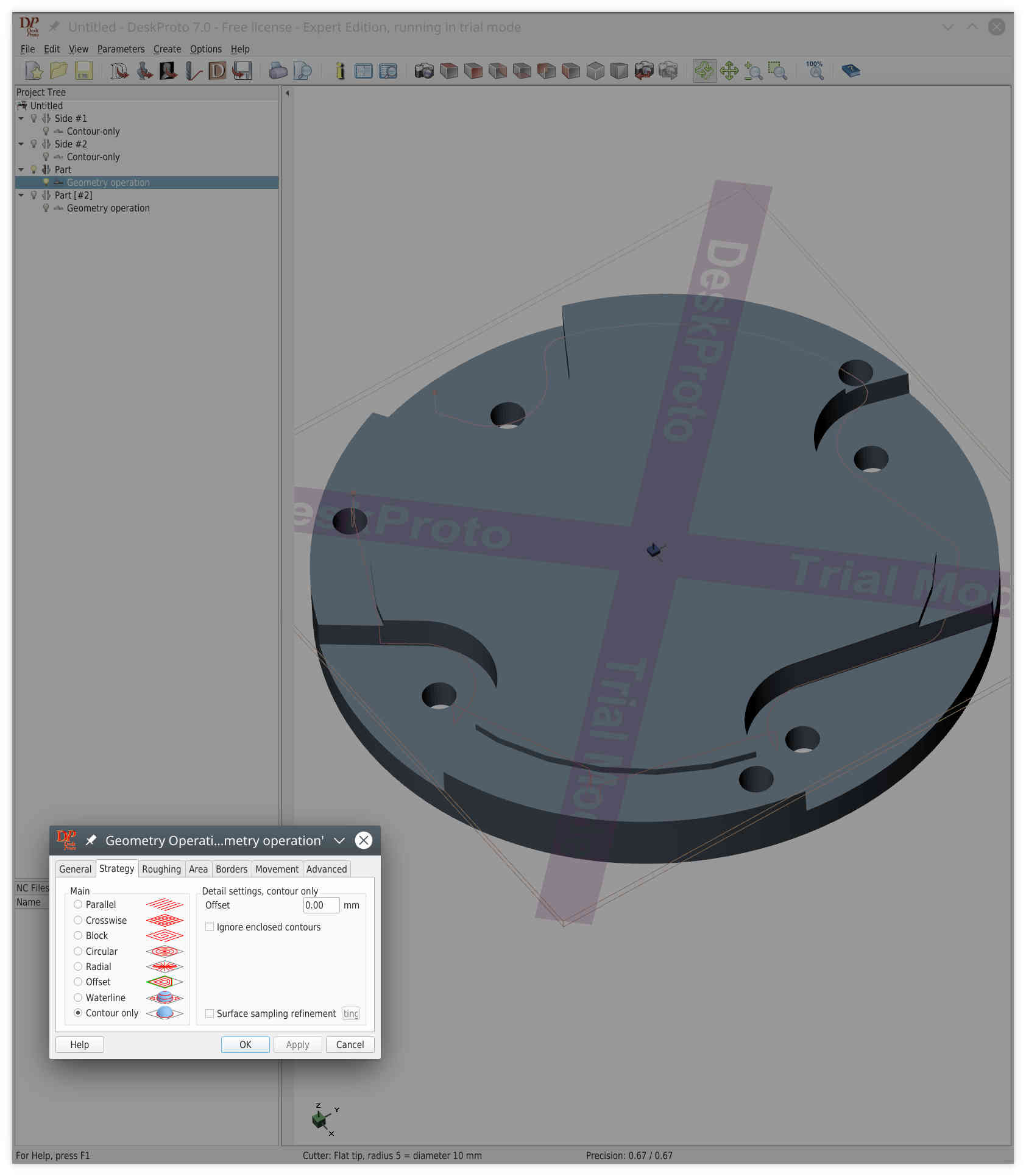Collapse the Side #2 tree node
Image resolution: width=1026 pixels, height=1176 pixels.
pyautogui.click(x=21, y=144)
